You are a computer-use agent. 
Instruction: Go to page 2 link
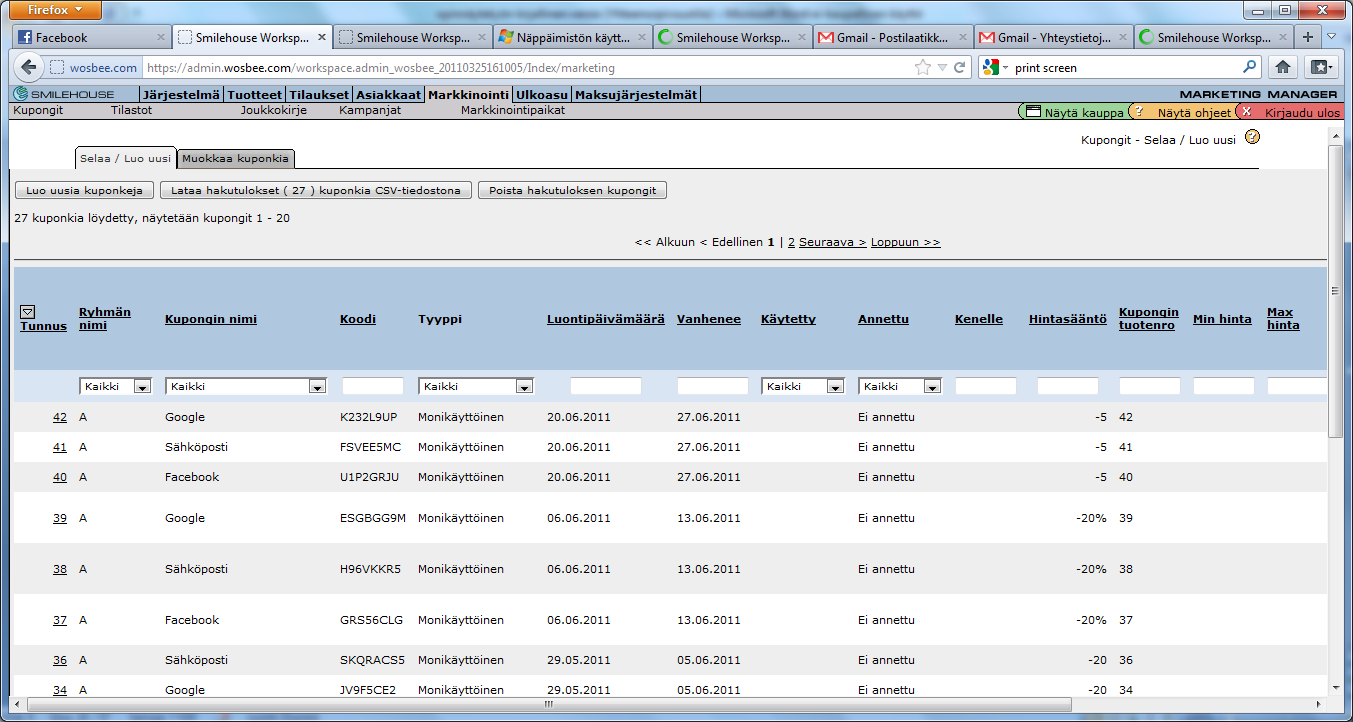click(x=791, y=242)
